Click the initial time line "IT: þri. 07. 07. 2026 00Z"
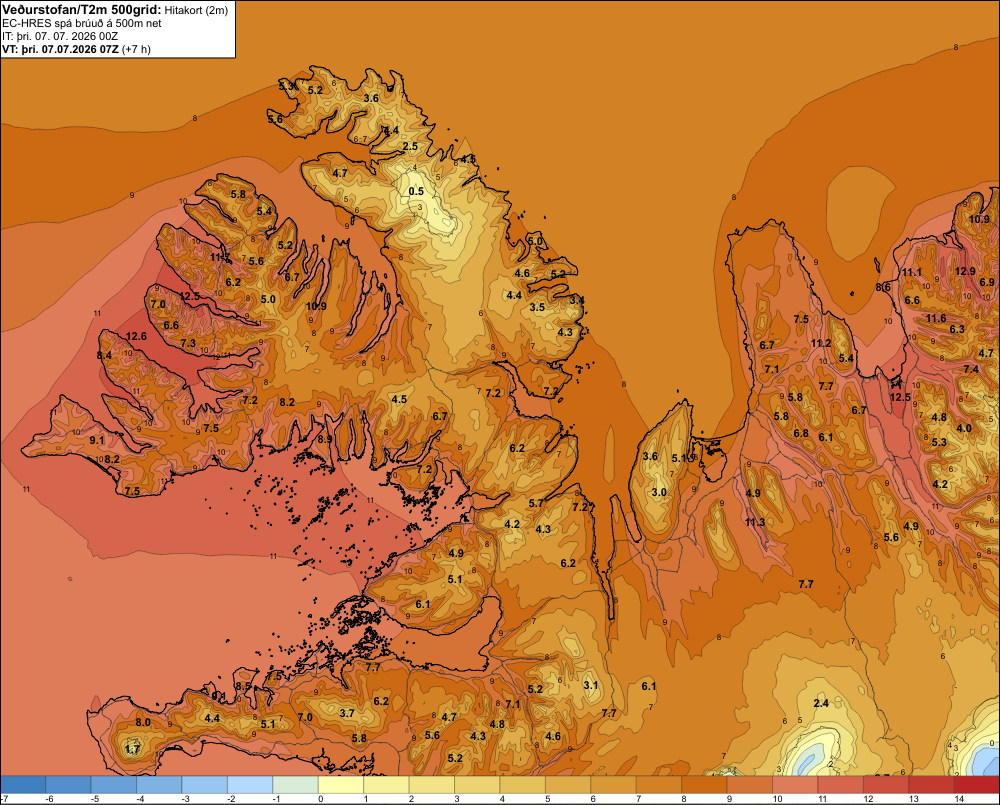This screenshot has width=1000, height=805. coord(60,36)
